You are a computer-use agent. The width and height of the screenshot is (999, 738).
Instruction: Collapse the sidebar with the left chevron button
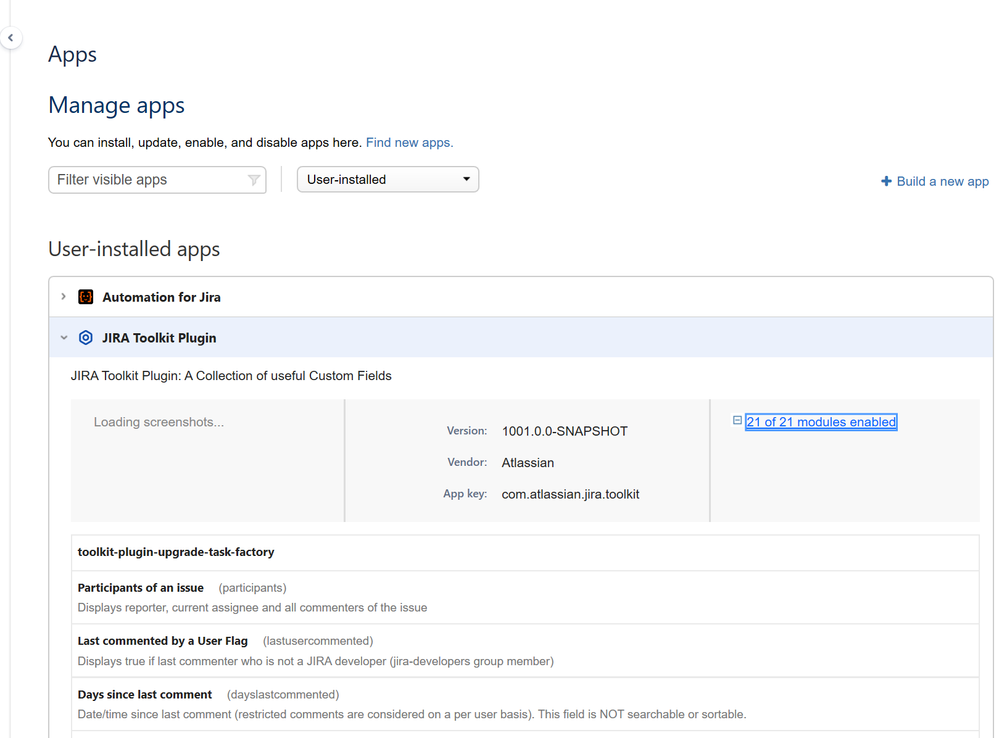tap(10, 38)
